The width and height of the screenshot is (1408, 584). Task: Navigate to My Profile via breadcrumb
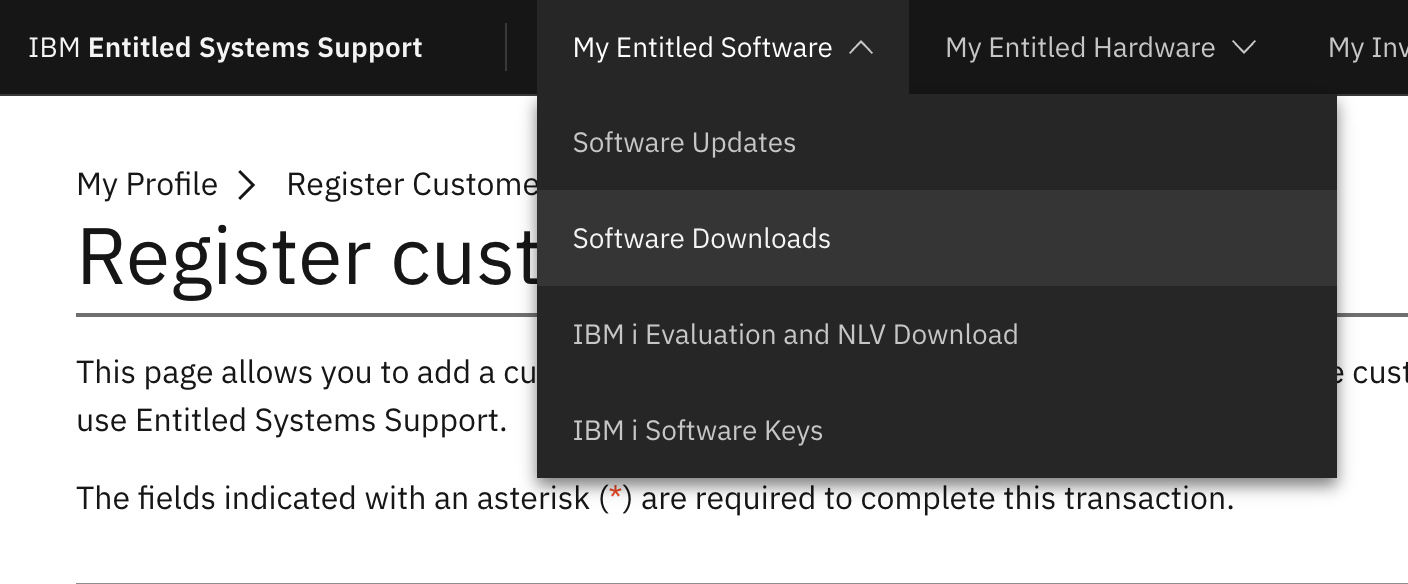[147, 184]
